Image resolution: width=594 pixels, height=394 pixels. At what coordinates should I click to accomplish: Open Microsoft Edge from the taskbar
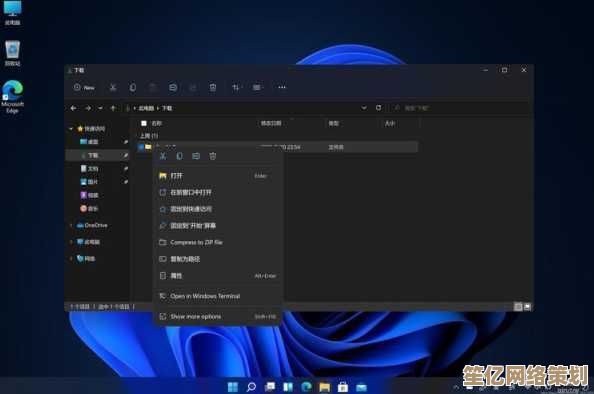(x=306, y=387)
